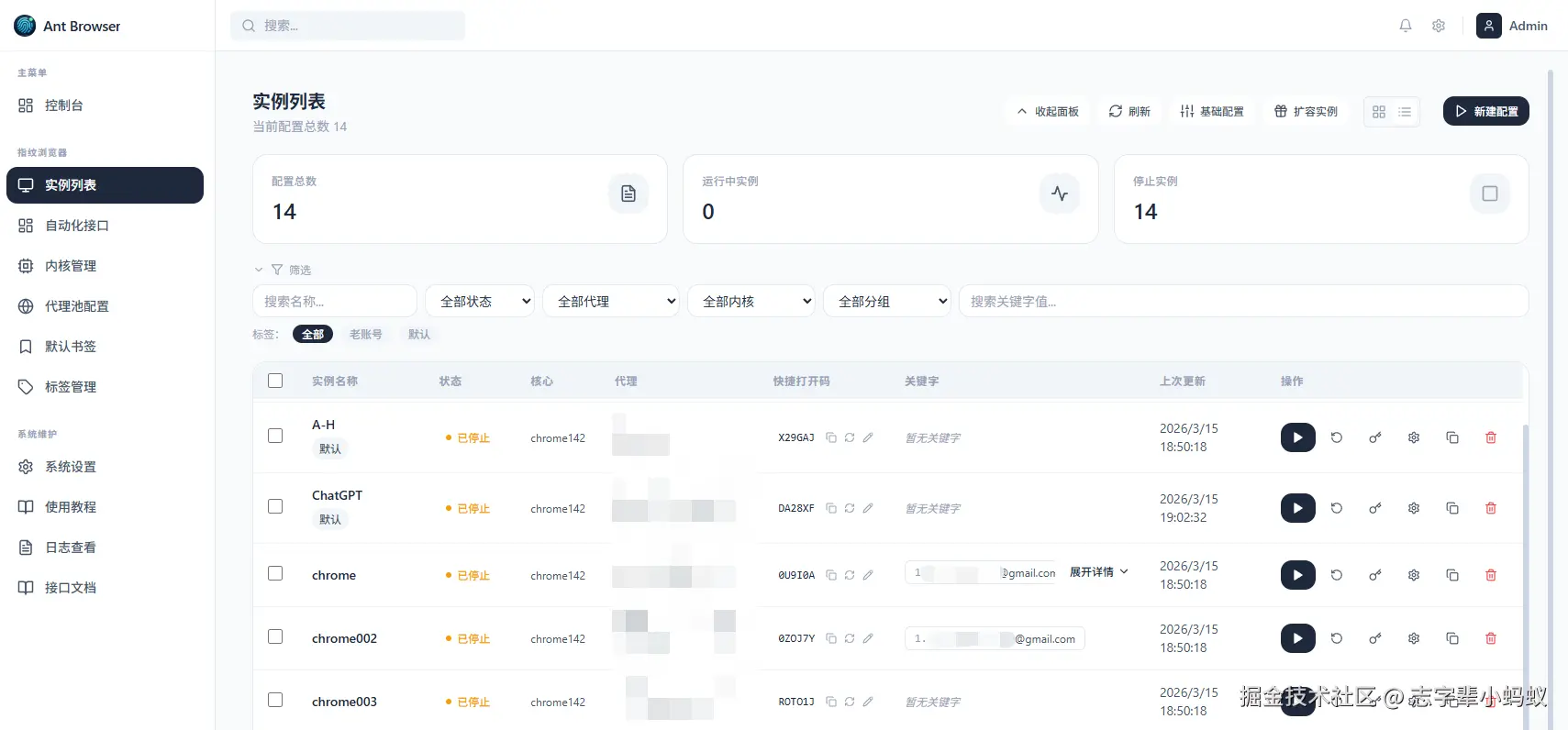Copy quick-open code X29GAJ
The height and width of the screenshot is (730, 1568).
pyautogui.click(x=831, y=437)
